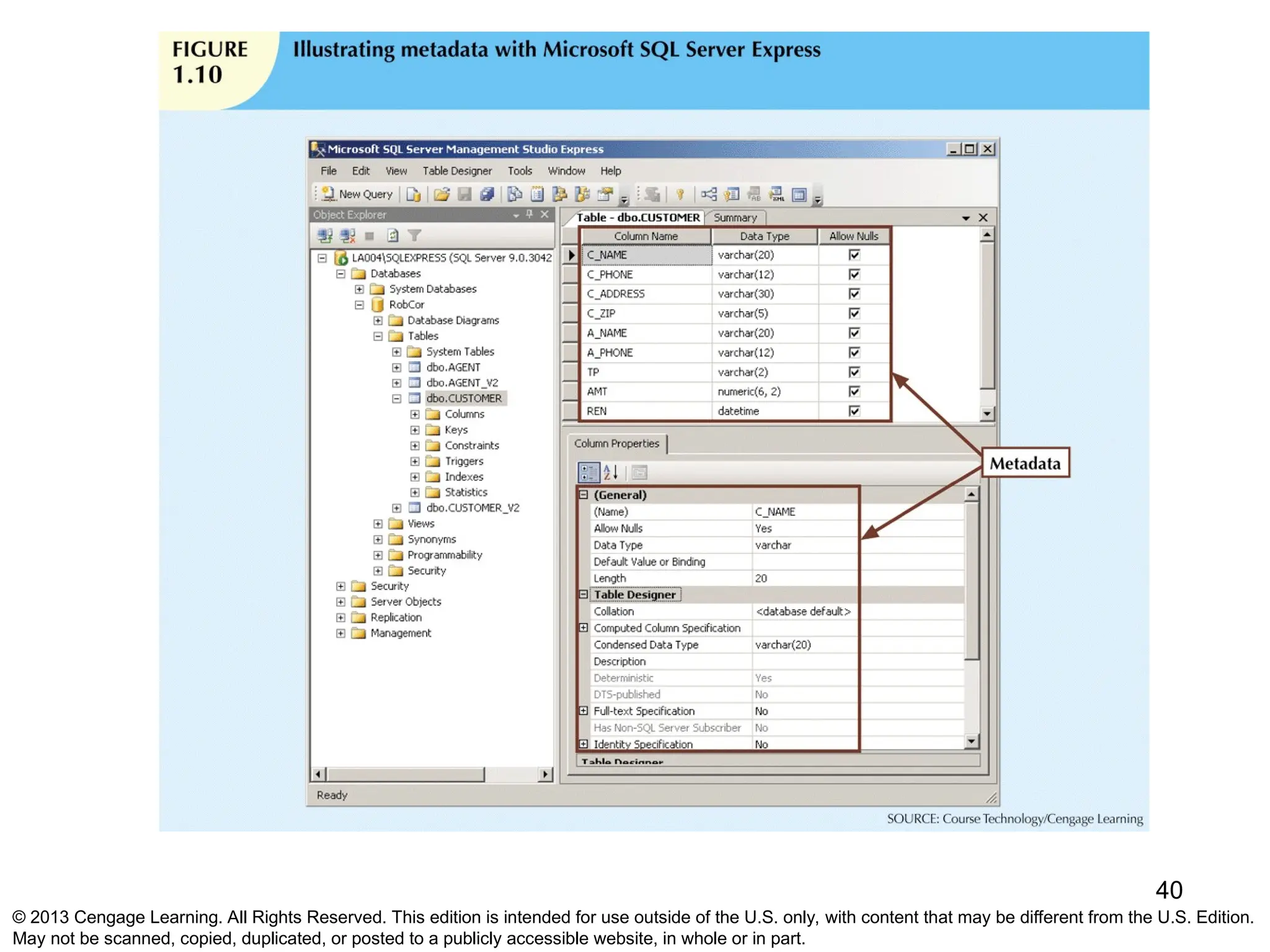This screenshot has width=1270, height=952.
Task: Click the Alphabetical sort icon in Column Properties
Action: [611, 472]
